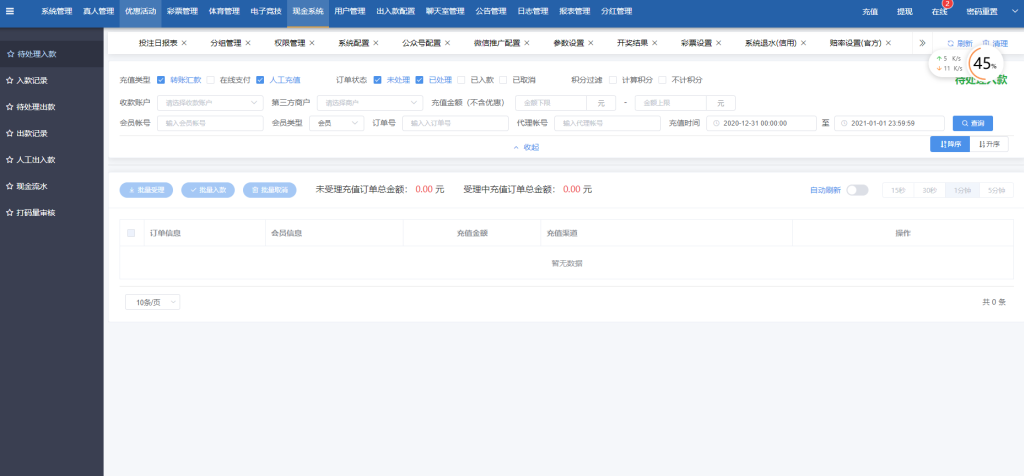Click the blue 查询 search button

coord(972,123)
